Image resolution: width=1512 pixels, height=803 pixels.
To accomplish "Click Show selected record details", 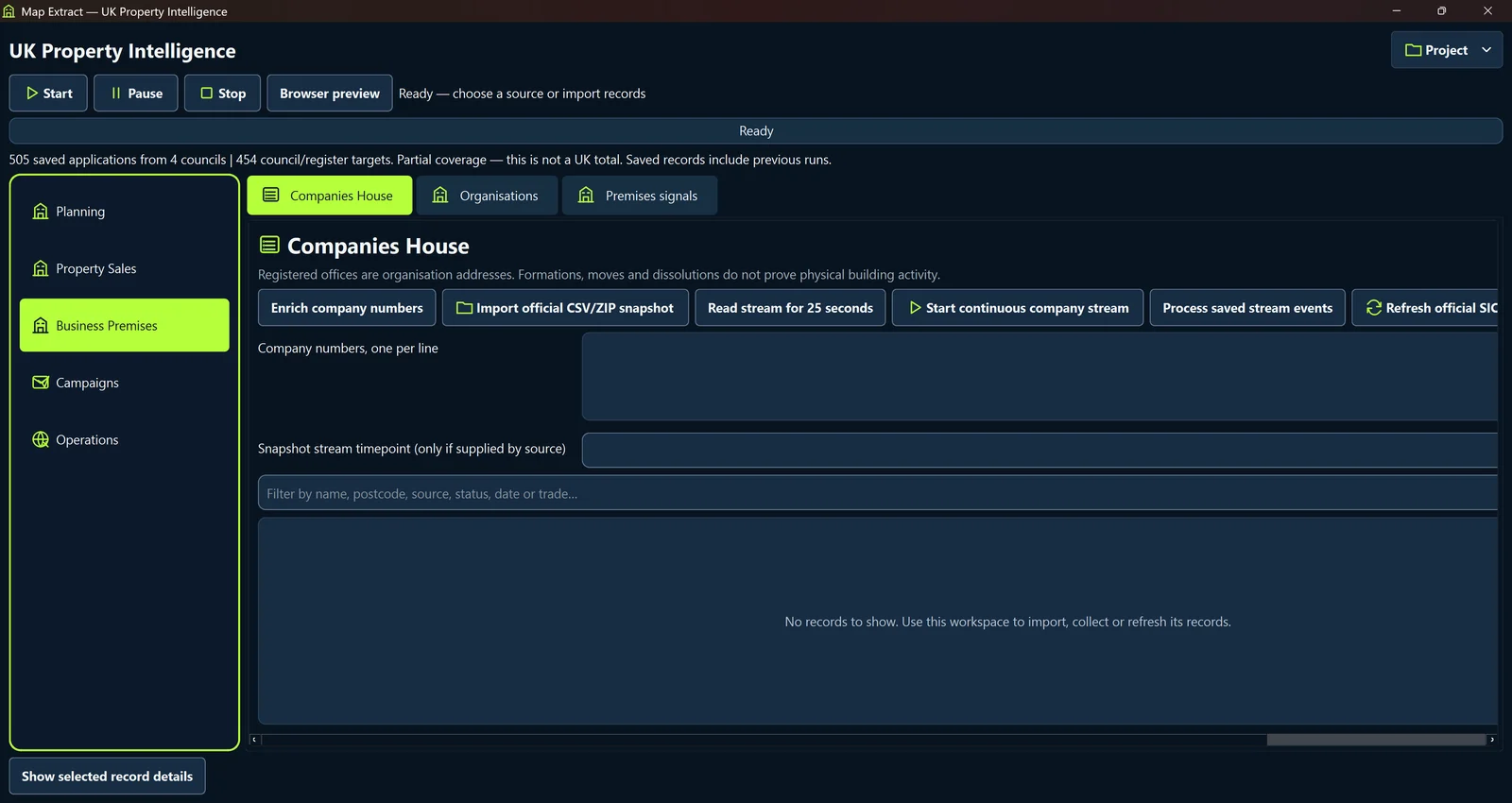I will coord(107,777).
